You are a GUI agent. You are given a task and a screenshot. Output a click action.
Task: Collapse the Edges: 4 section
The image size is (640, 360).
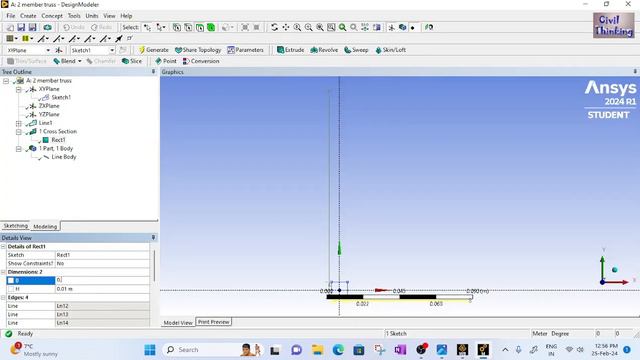click(3, 298)
